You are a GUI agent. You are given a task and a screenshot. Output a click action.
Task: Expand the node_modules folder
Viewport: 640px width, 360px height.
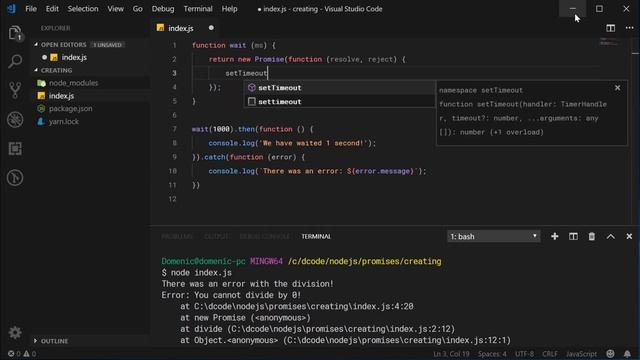pyautogui.click(x=73, y=83)
